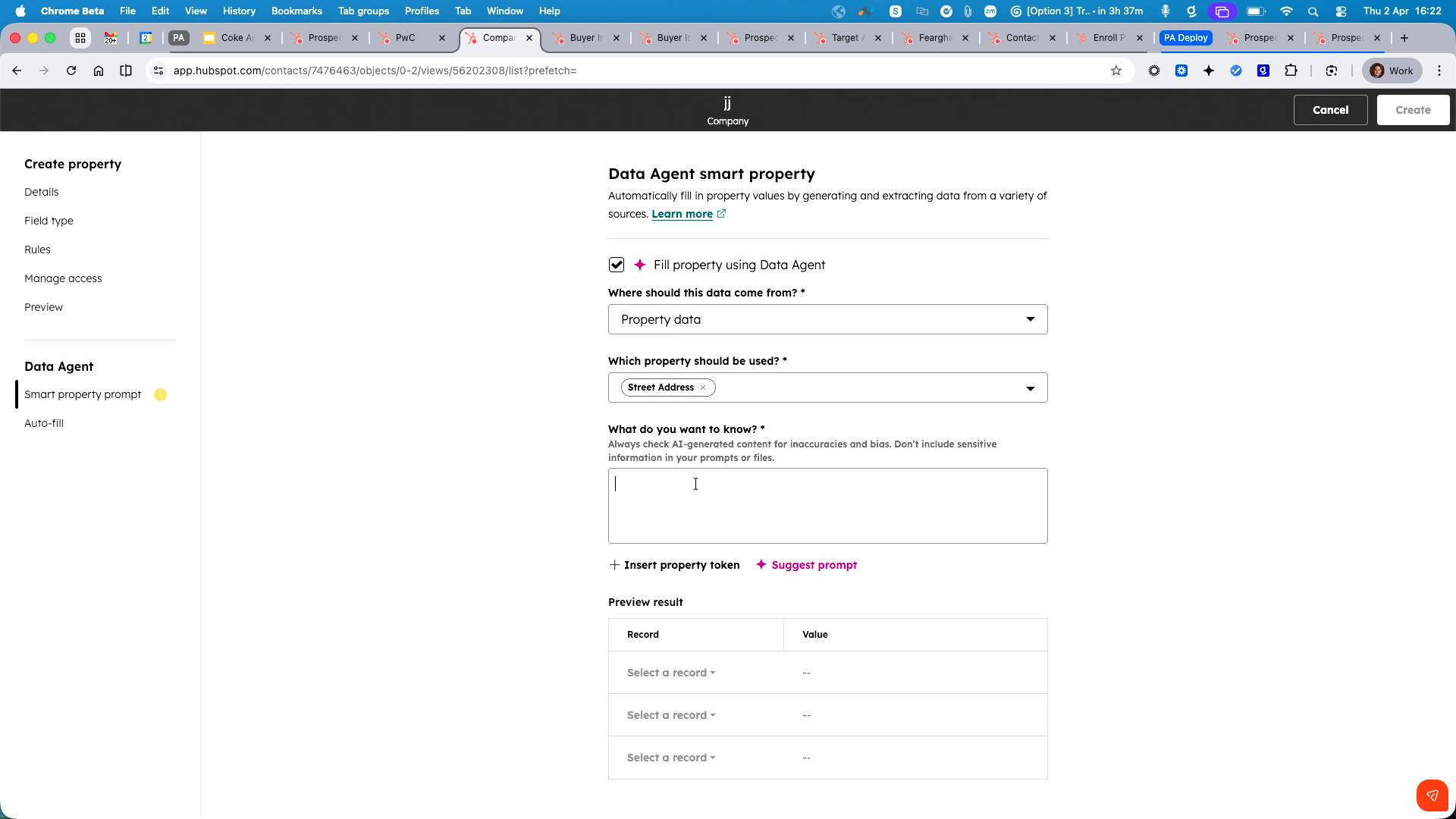Open the Bookmarks menu in the menu bar
1456x819 pixels.
[296, 11]
